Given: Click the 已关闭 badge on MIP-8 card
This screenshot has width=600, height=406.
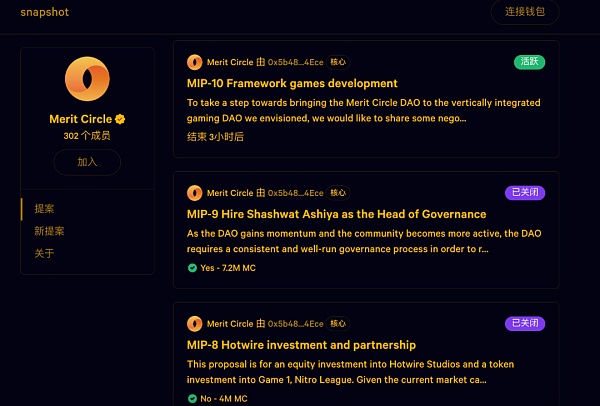Looking at the screenshot, I should (525, 323).
